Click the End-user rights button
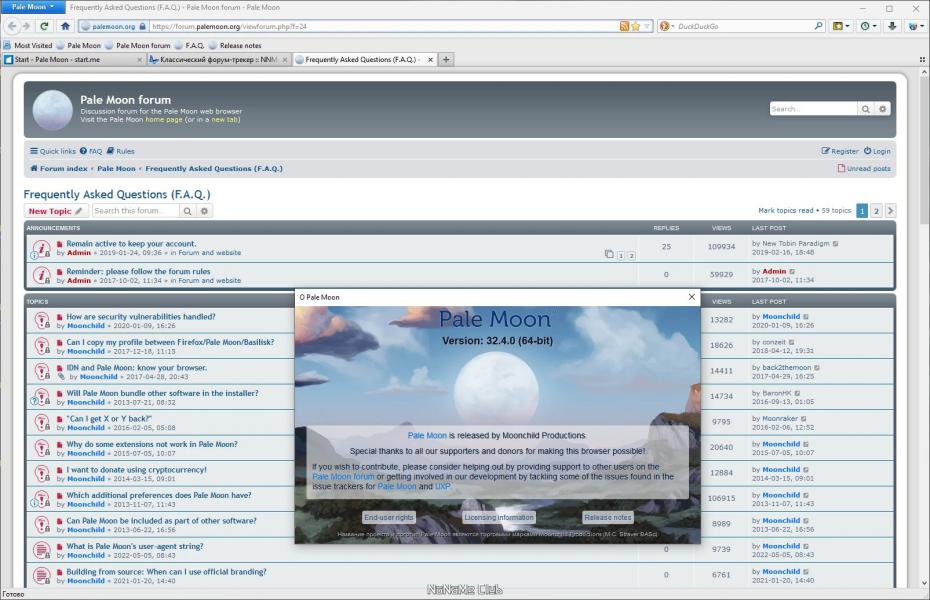The height and width of the screenshot is (600, 930). click(389, 518)
